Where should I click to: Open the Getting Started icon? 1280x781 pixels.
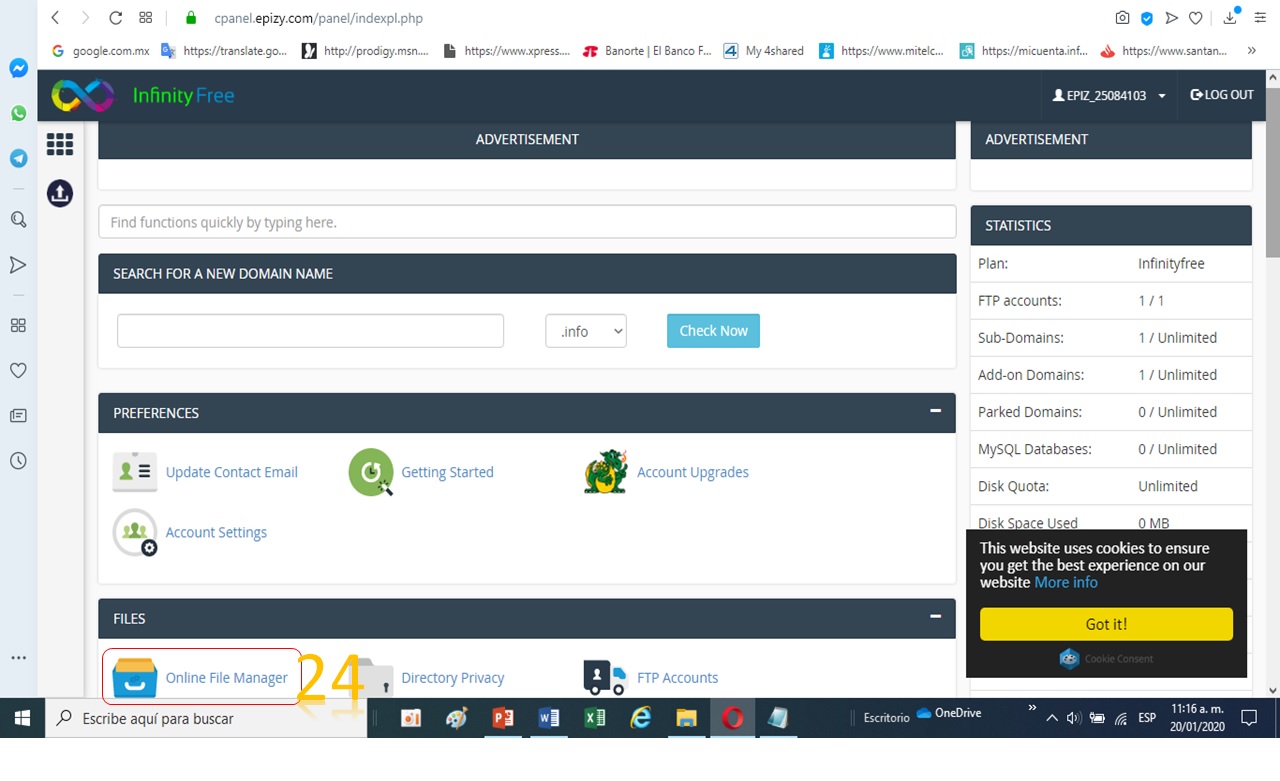(371, 472)
